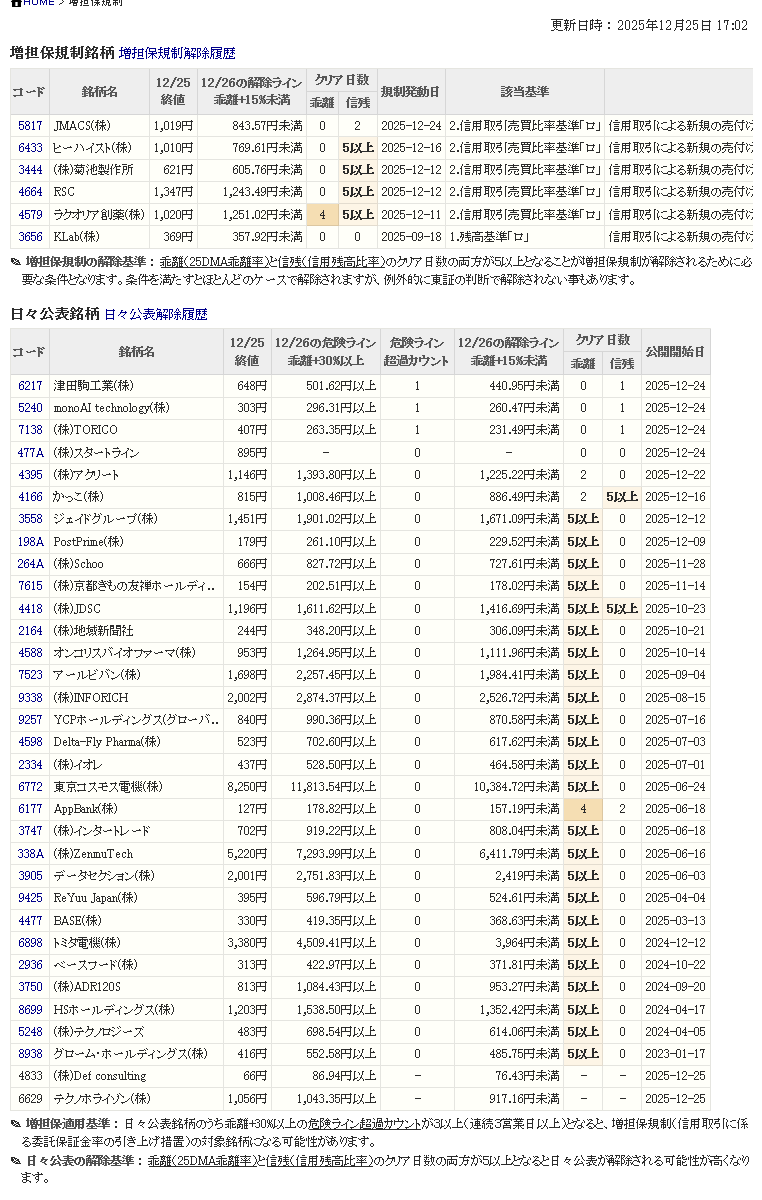Click the pencil icon beside 日々公表の解除基準

[15, 1161]
